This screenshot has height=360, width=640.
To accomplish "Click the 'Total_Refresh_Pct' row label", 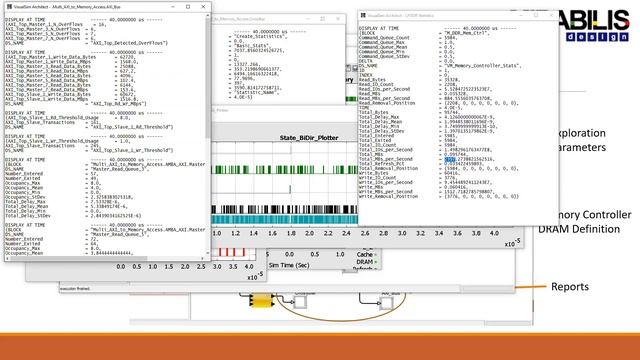I will point(381,164).
